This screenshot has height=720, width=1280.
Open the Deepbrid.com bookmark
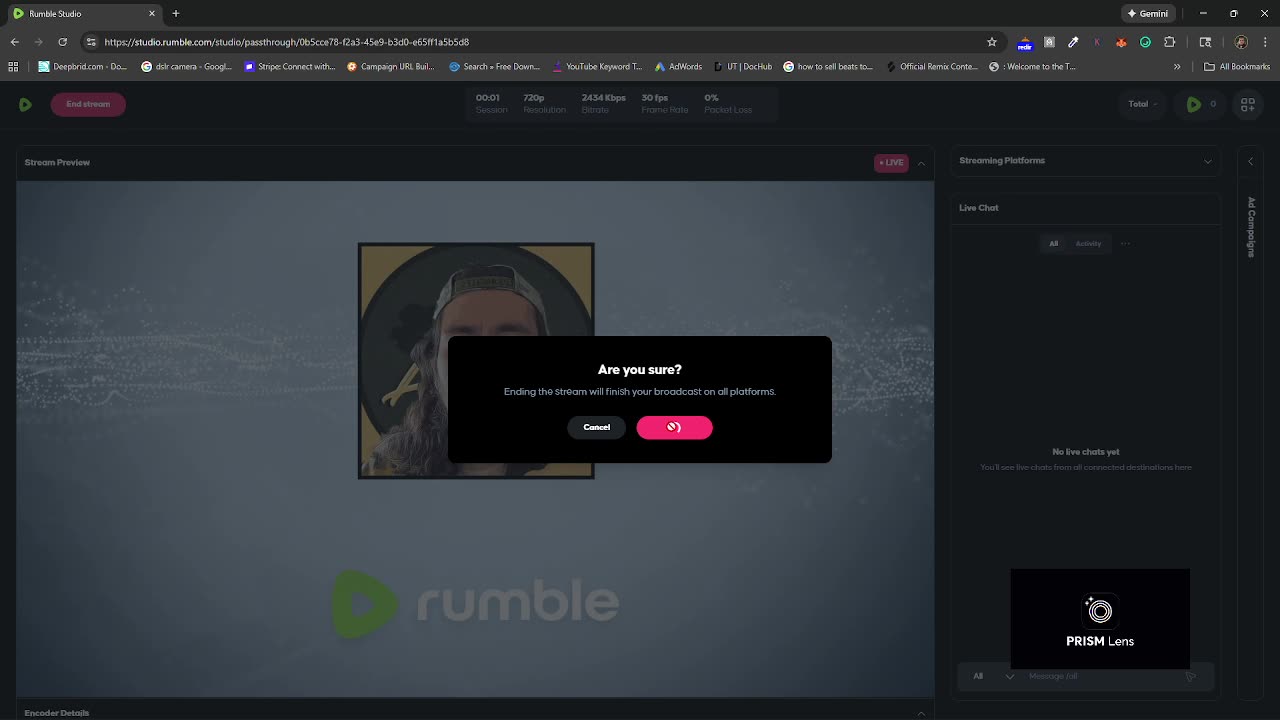[83, 67]
